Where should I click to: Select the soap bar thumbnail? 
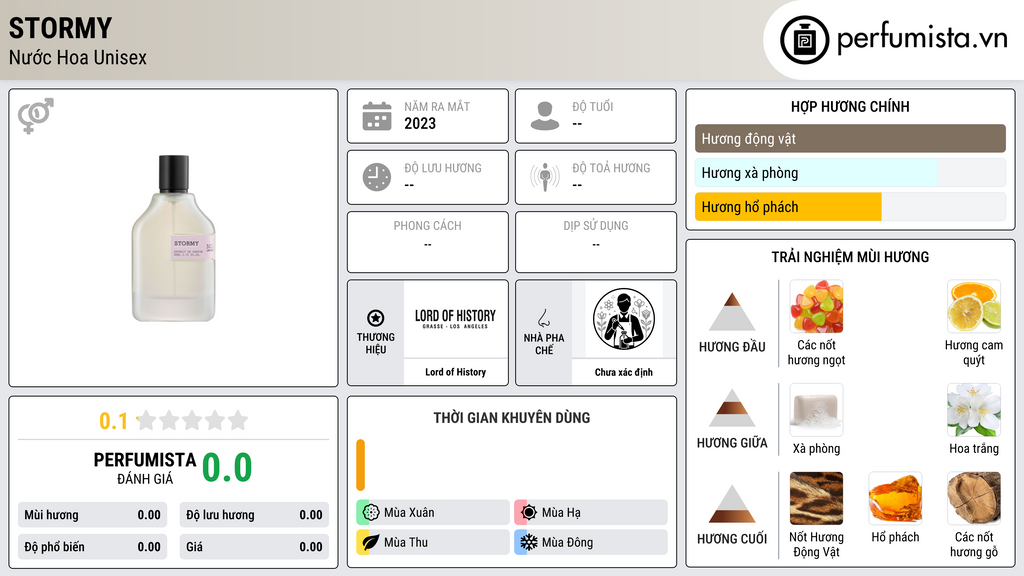pos(816,409)
